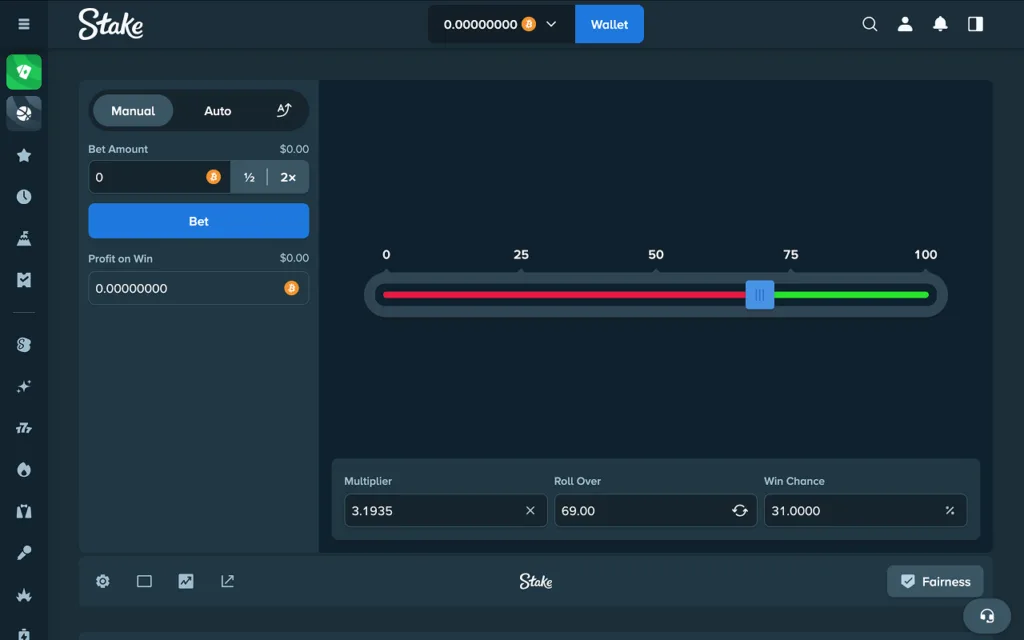This screenshot has height=640, width=1024.
Task: Click the search magnifier icon
Action: 869,24
